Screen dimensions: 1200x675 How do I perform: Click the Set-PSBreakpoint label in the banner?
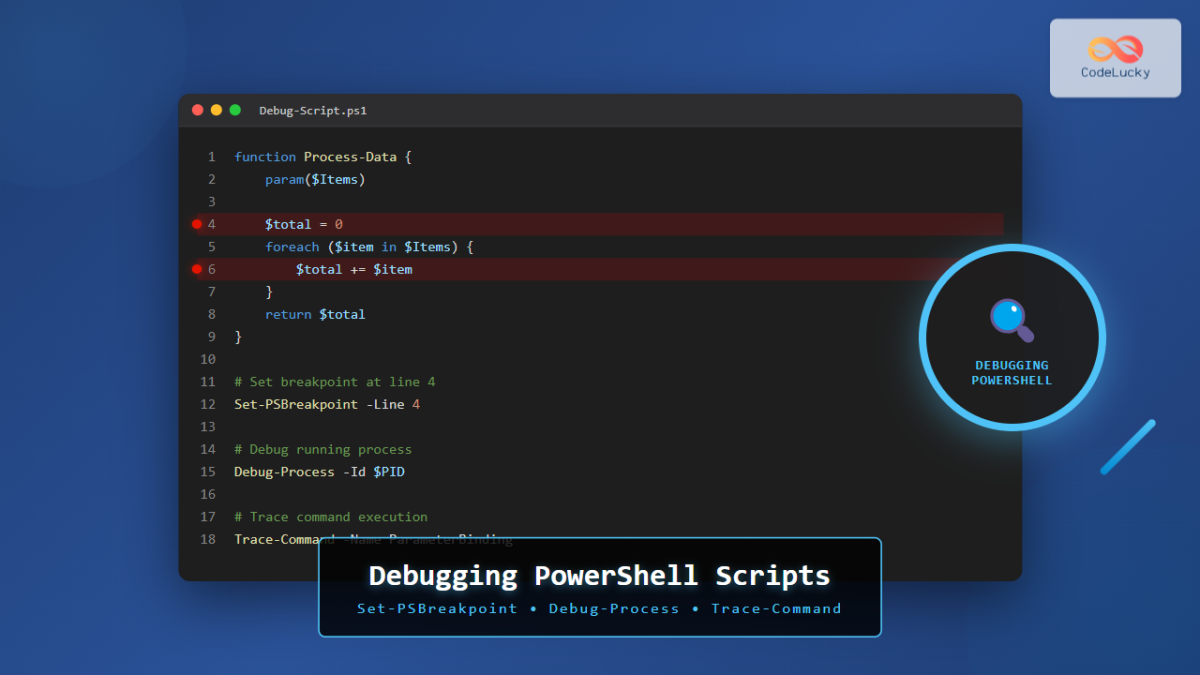pyautogui.click(x=436, y=608)
